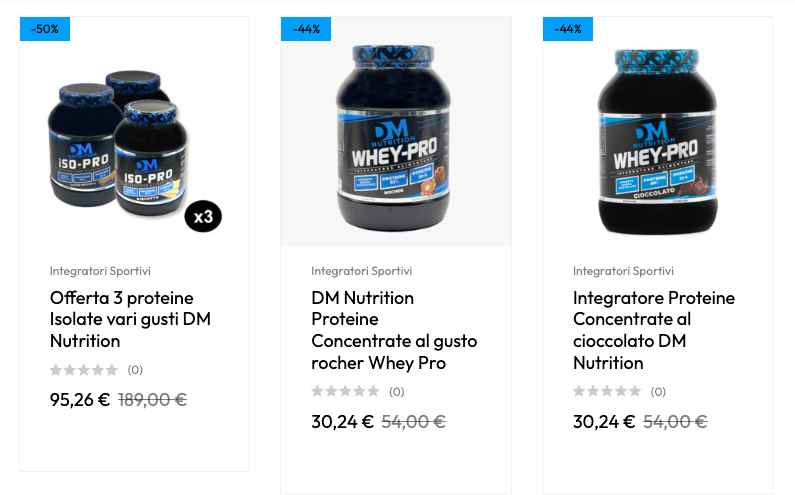
Task: Click review count (0) under rocher product
Action: [396, 392]
